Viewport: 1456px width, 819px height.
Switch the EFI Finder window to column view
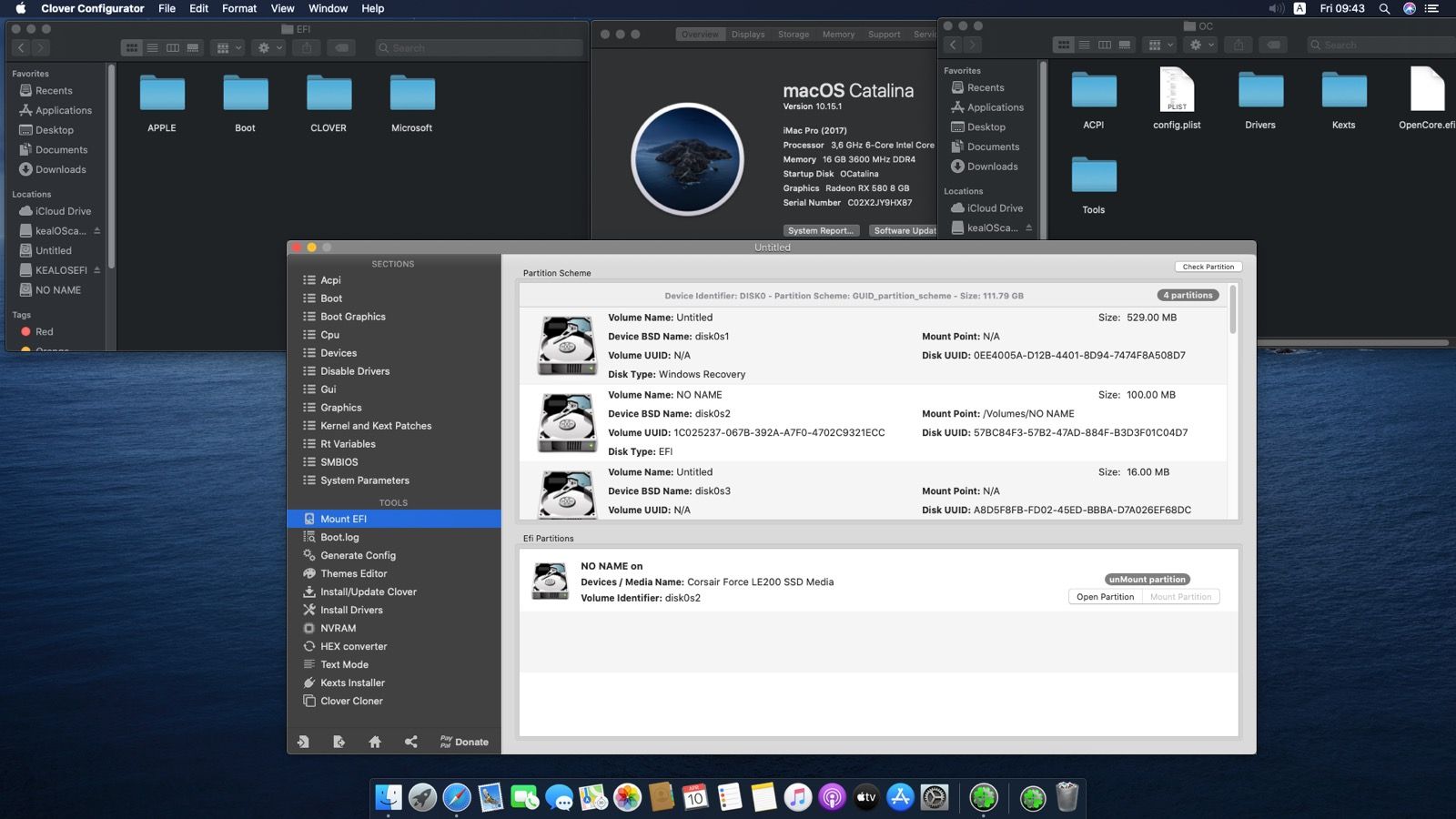point(172,48)
